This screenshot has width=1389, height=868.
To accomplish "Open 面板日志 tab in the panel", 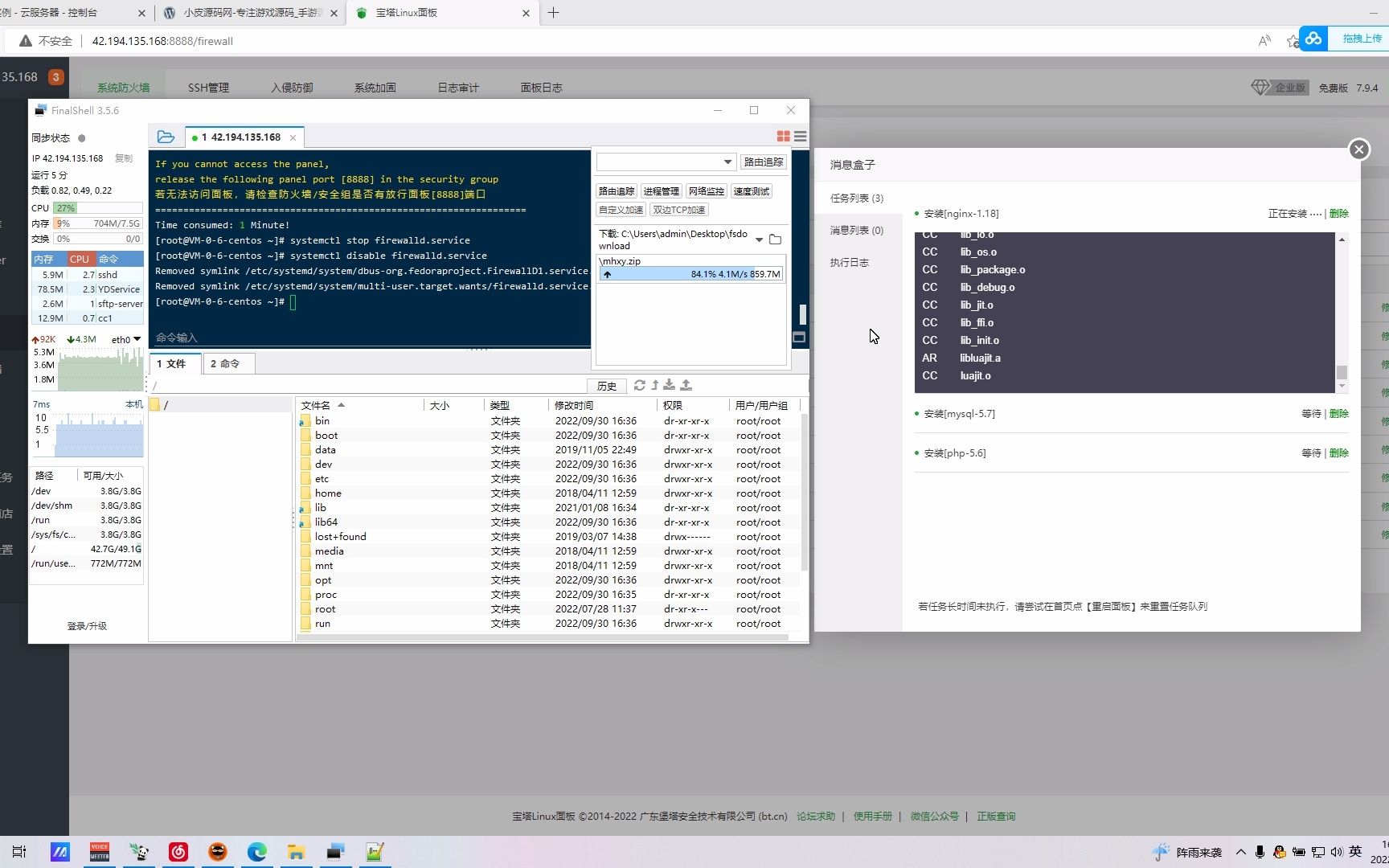I will pyautogui.click(x=541, y=88).
